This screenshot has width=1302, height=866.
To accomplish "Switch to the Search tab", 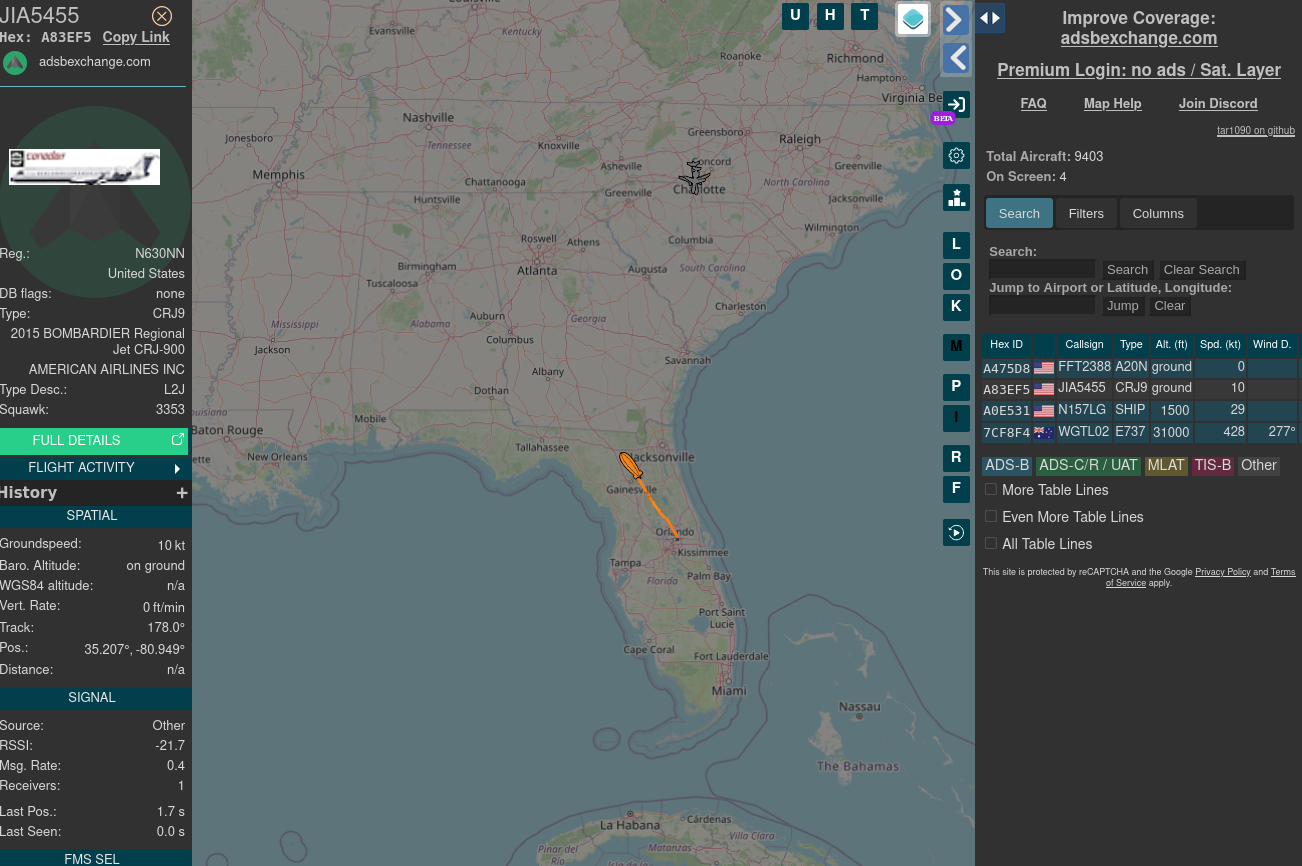I will (x=1019, y=213).
